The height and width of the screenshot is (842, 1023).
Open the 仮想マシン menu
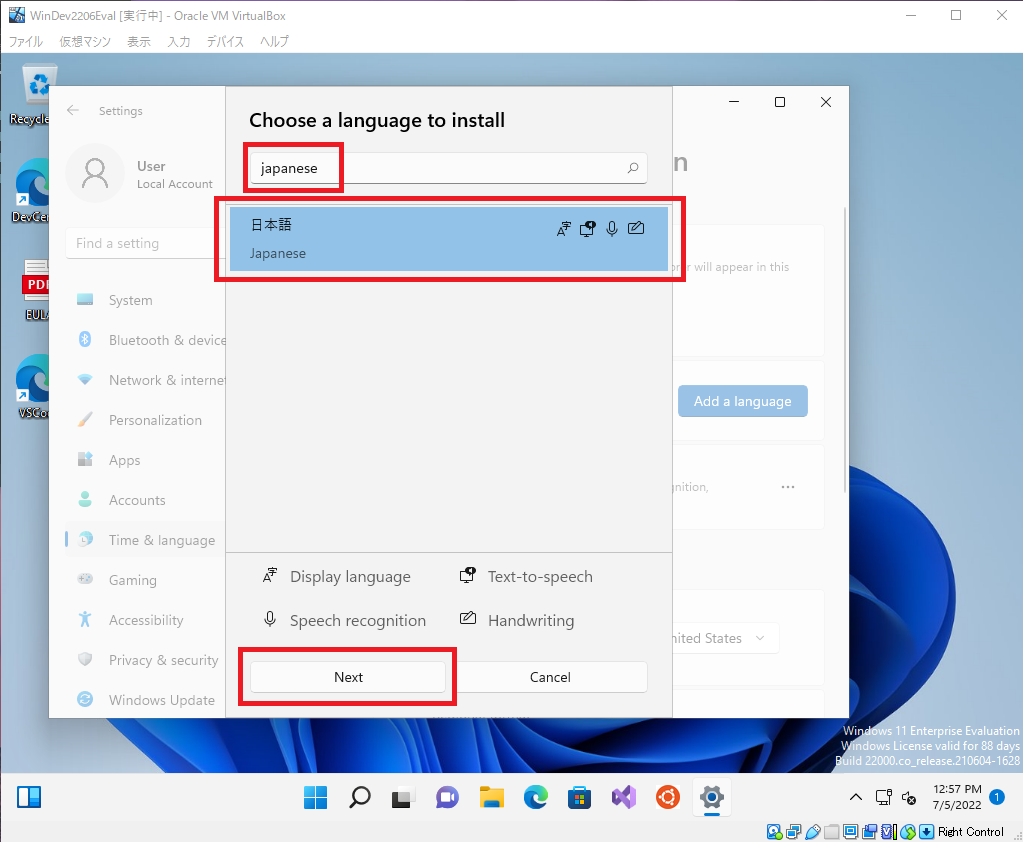coord(85,41)
